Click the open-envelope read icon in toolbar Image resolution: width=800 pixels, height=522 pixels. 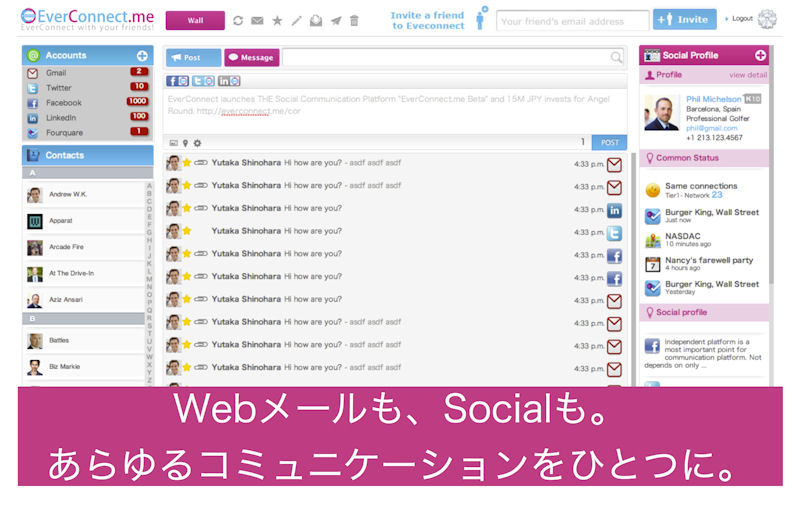(316, 20)
